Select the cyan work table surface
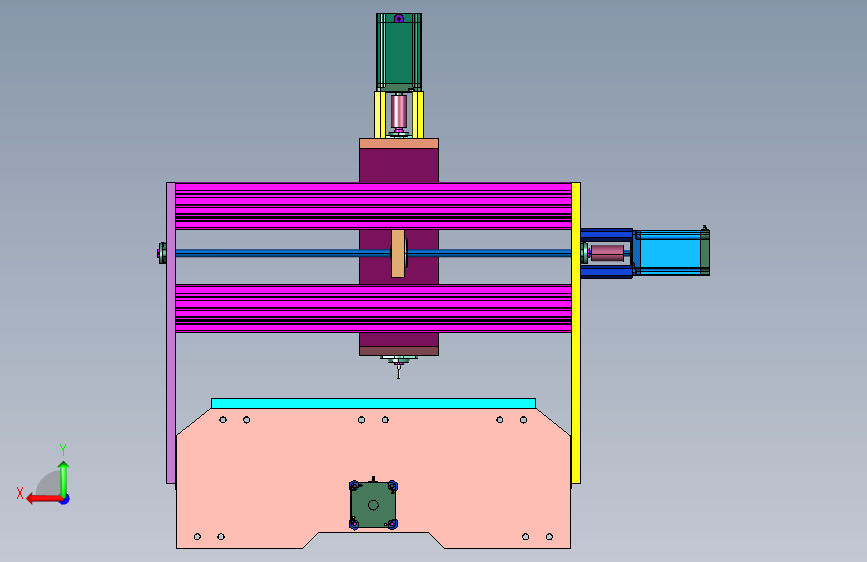Image resolution: width=867 pixels, height=562 pixels. [x=373, y=403]
